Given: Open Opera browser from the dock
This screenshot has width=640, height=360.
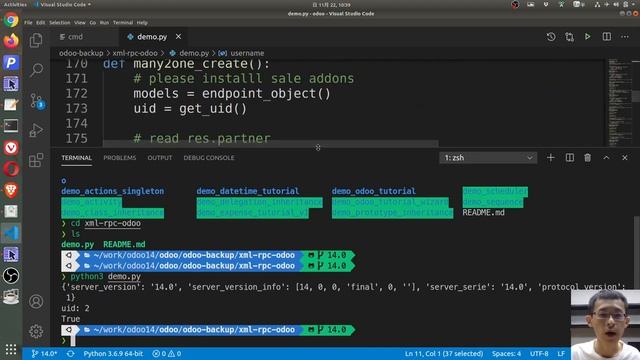Looking at the screenshot, I should (x=11, y=169).
